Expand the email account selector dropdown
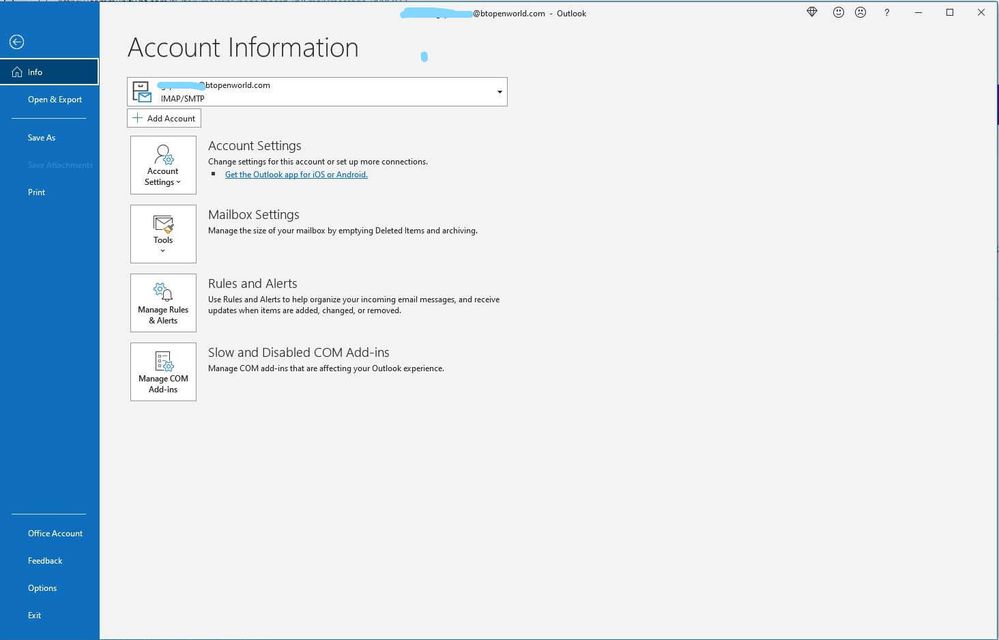The width and height of the screenshot is (999, 640). pyautogui.click(x=499, y=92)
